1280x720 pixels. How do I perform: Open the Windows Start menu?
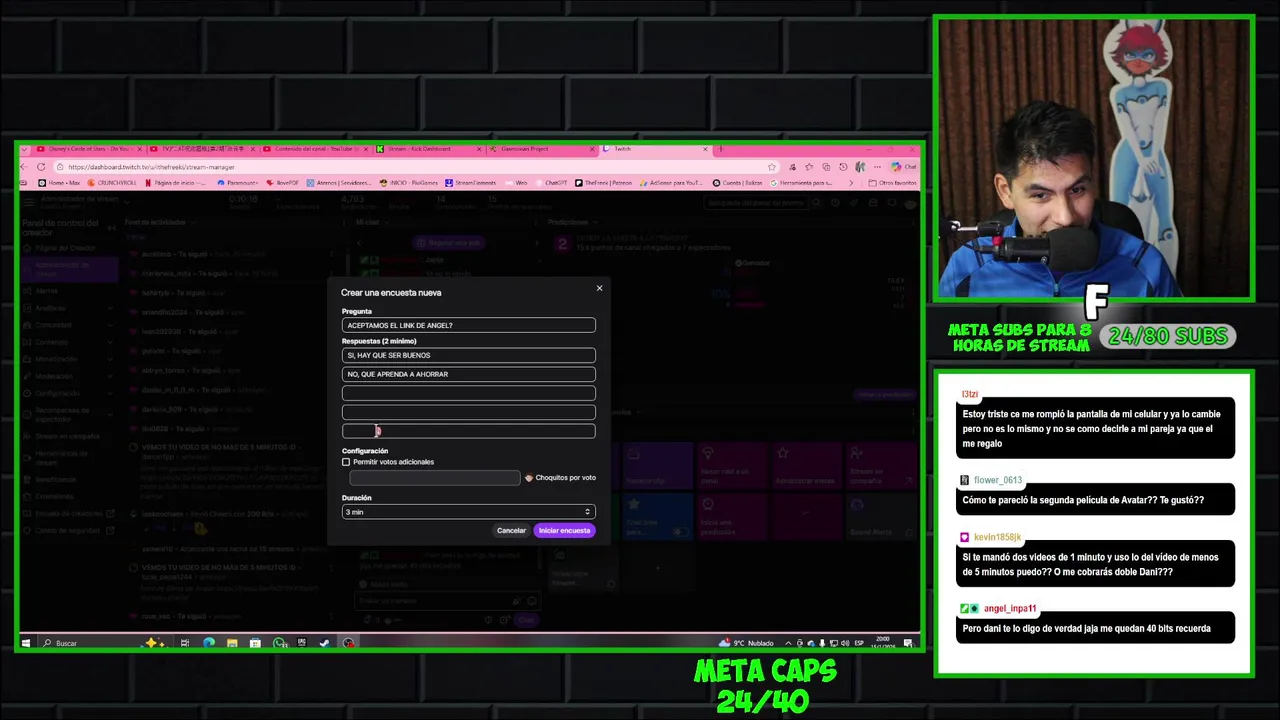pyautogui.click(x=26, y=643)
